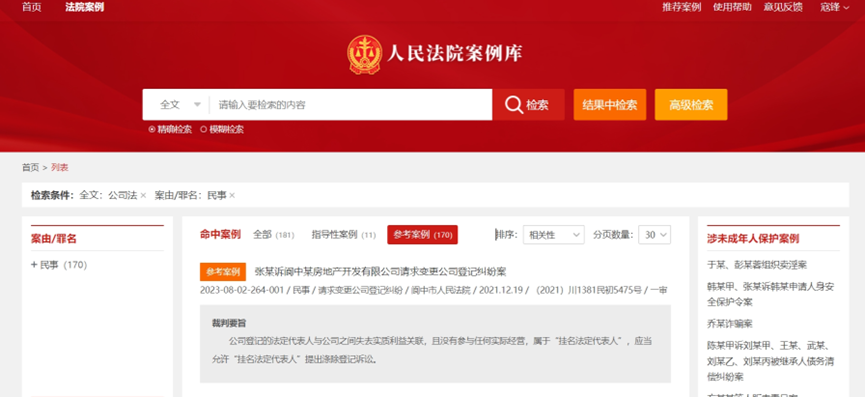Click the case metadata line 2023-08-02-264-001
The width and height of the screenshot is (865, 397).
pyautogui.click(x=434, y=290)
